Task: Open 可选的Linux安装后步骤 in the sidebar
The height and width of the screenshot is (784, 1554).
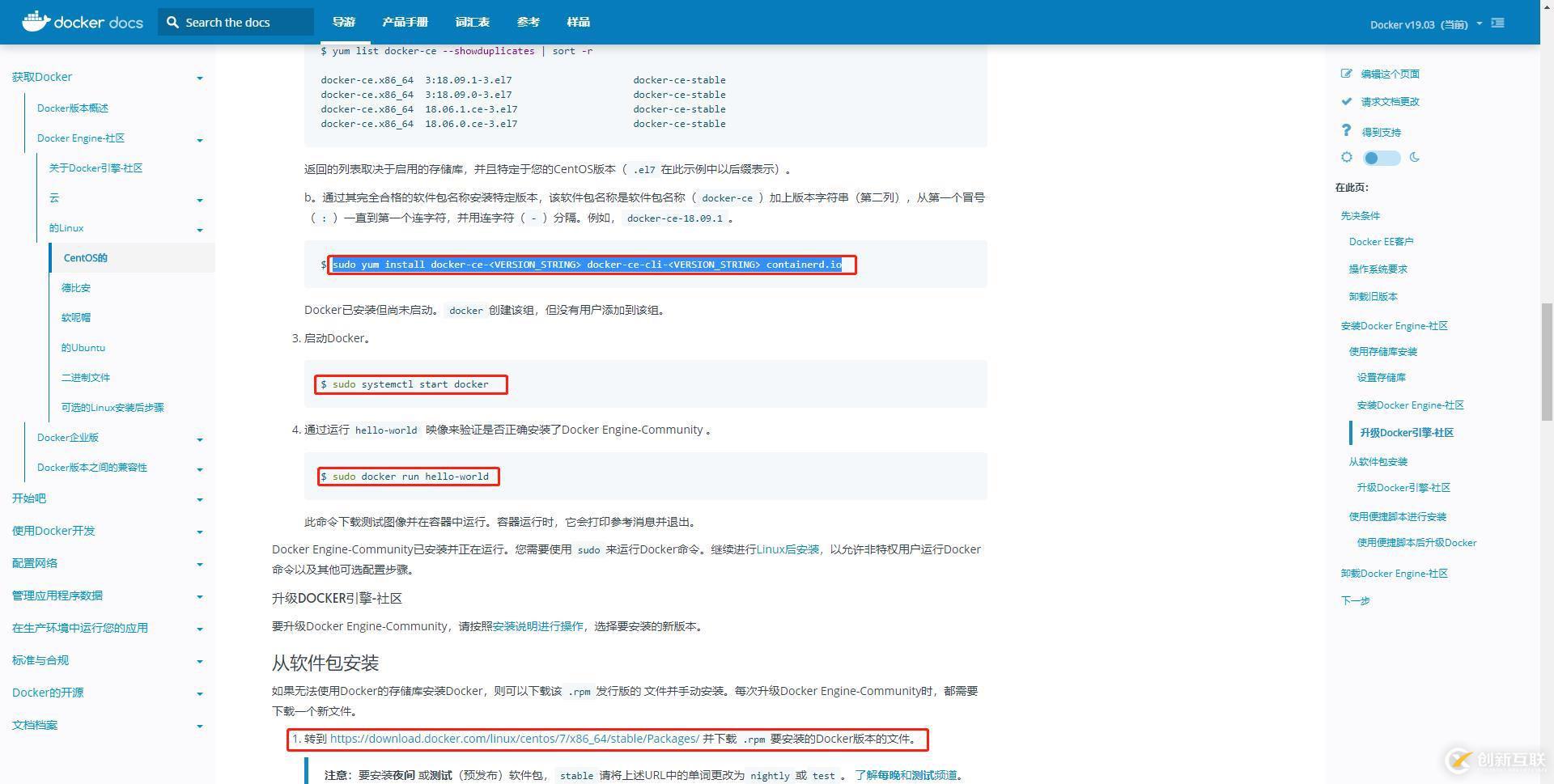Action: coord(113,408)
